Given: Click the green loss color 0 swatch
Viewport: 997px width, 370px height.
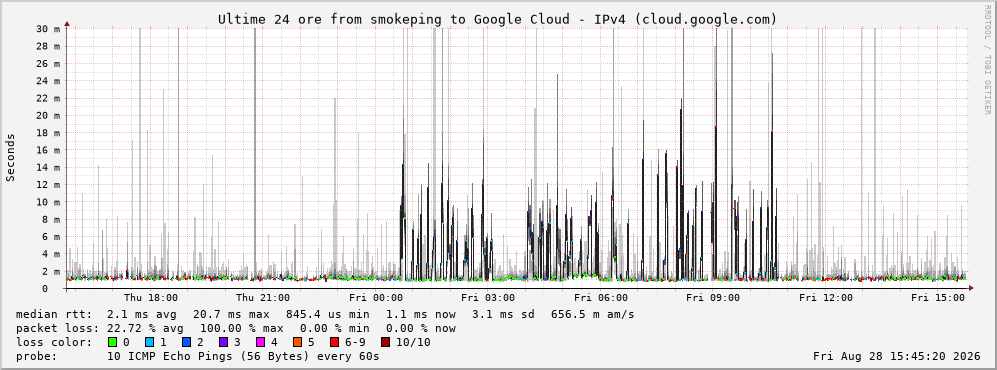Looking at the screenshot, I should point(113,342).
